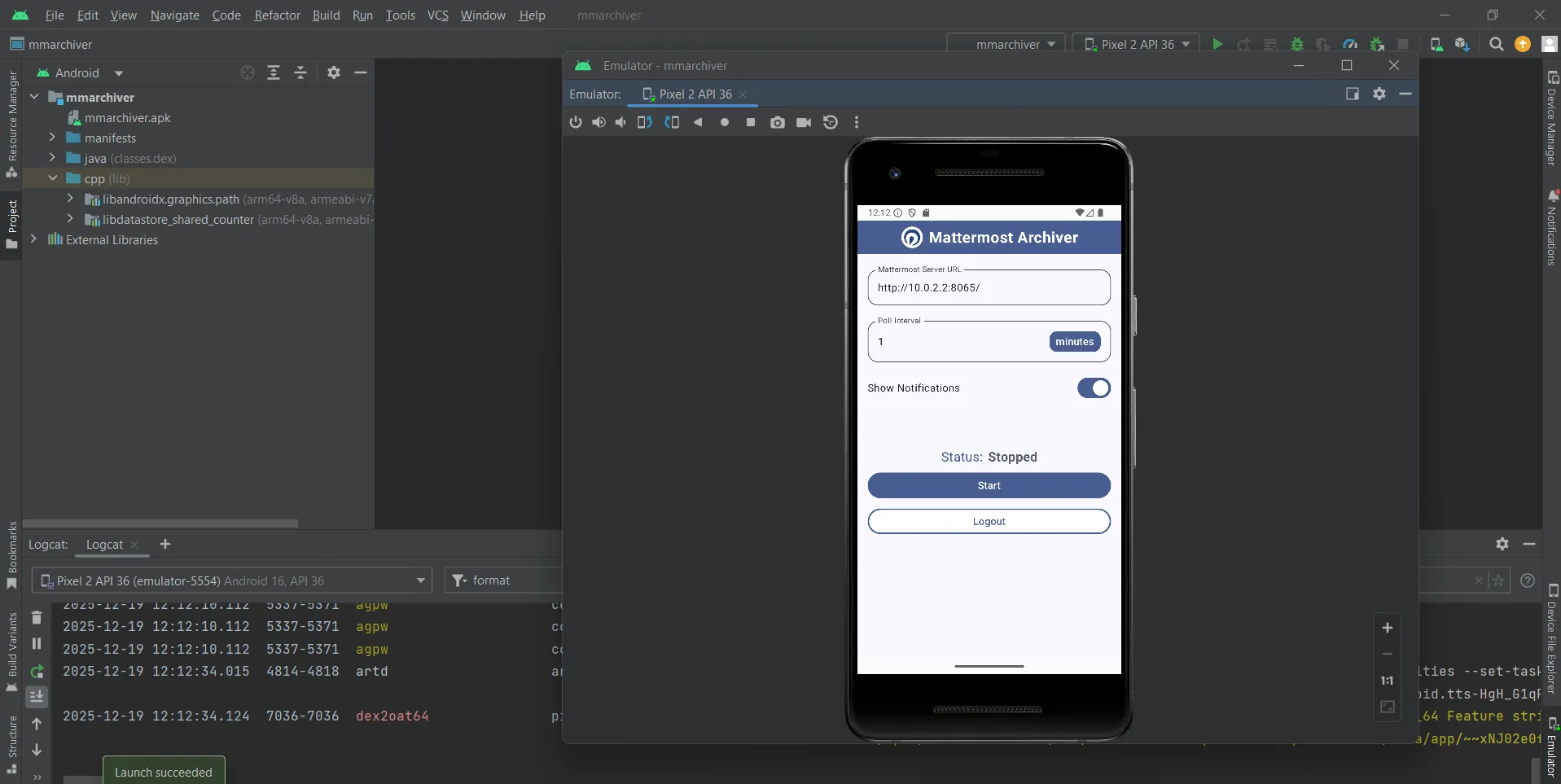Open the Android project view dropdown

click(80, 72)
